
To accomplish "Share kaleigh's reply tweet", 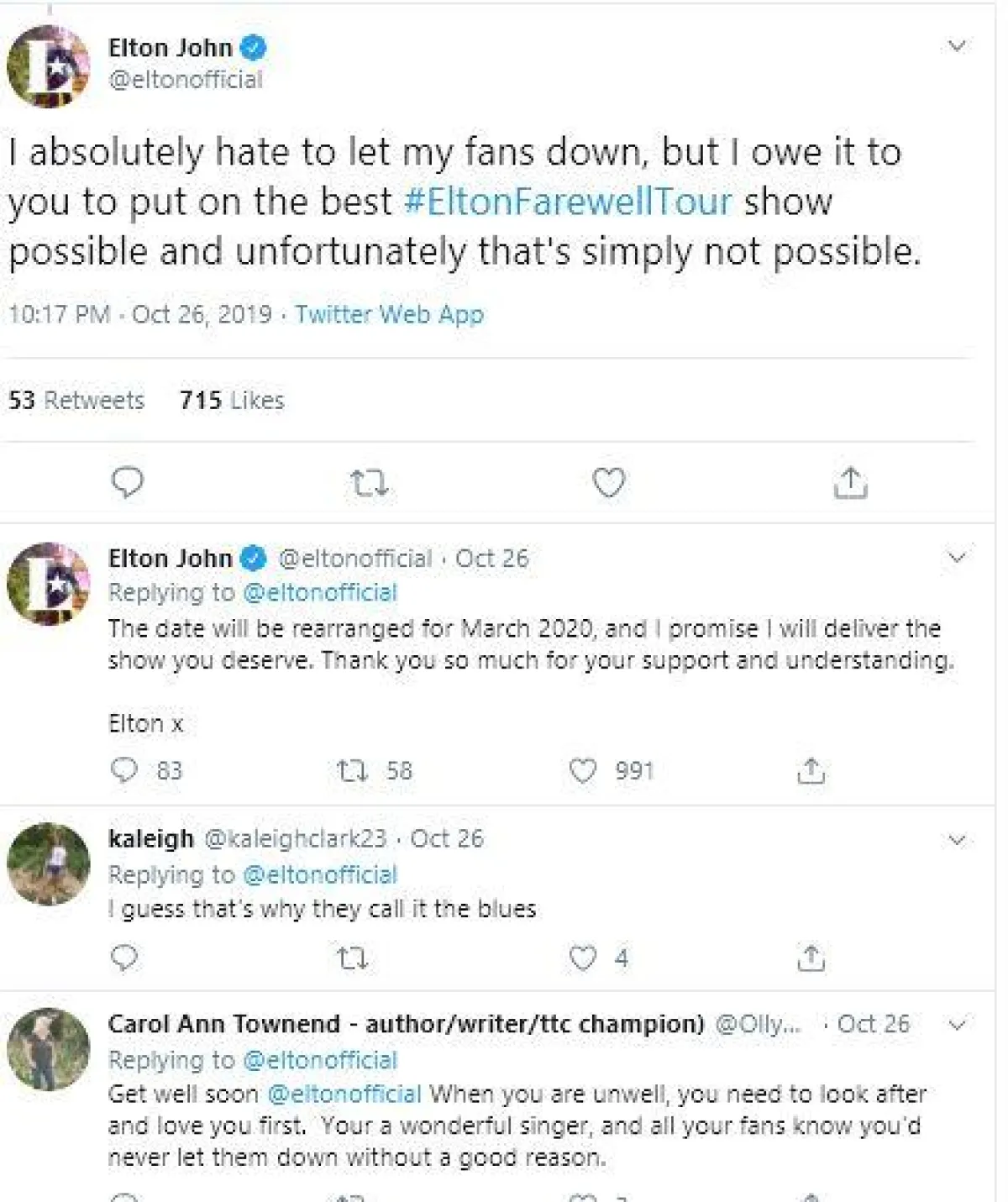I will pos(811,958).
